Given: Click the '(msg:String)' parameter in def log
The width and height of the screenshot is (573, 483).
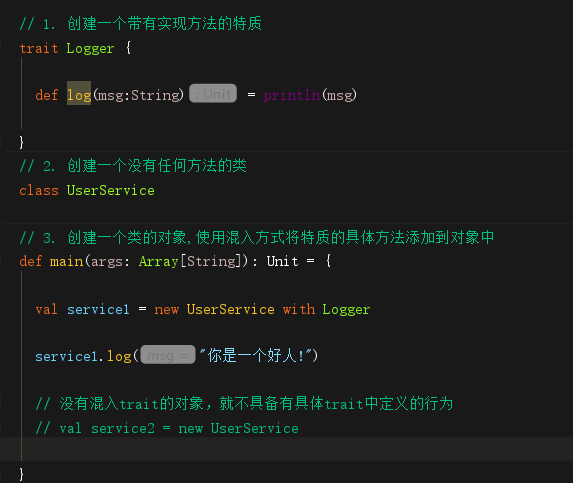Looking at the screenshot, I should tap(138, 95).
